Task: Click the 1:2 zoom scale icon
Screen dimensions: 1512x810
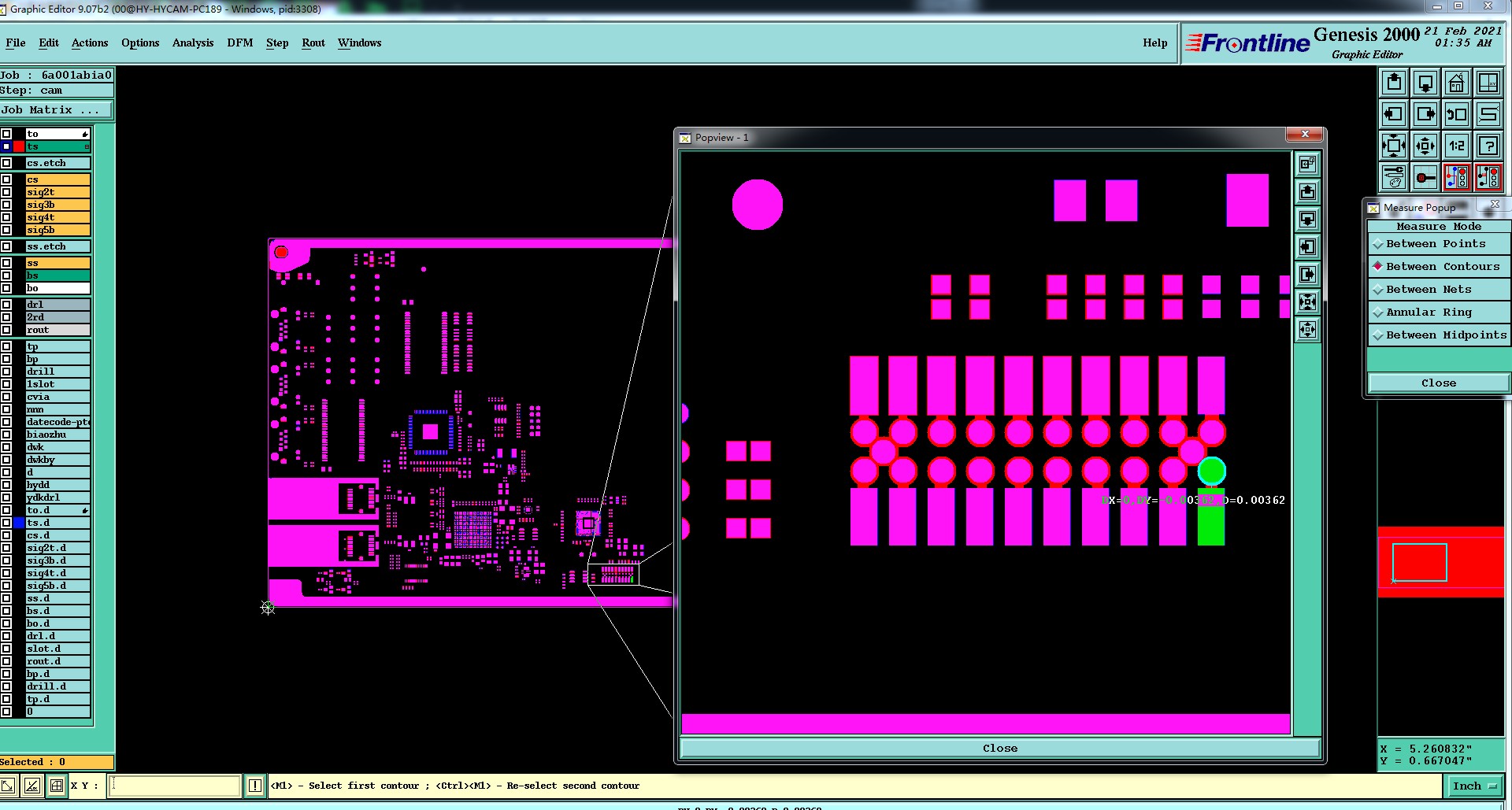Action: (1457, 146)
